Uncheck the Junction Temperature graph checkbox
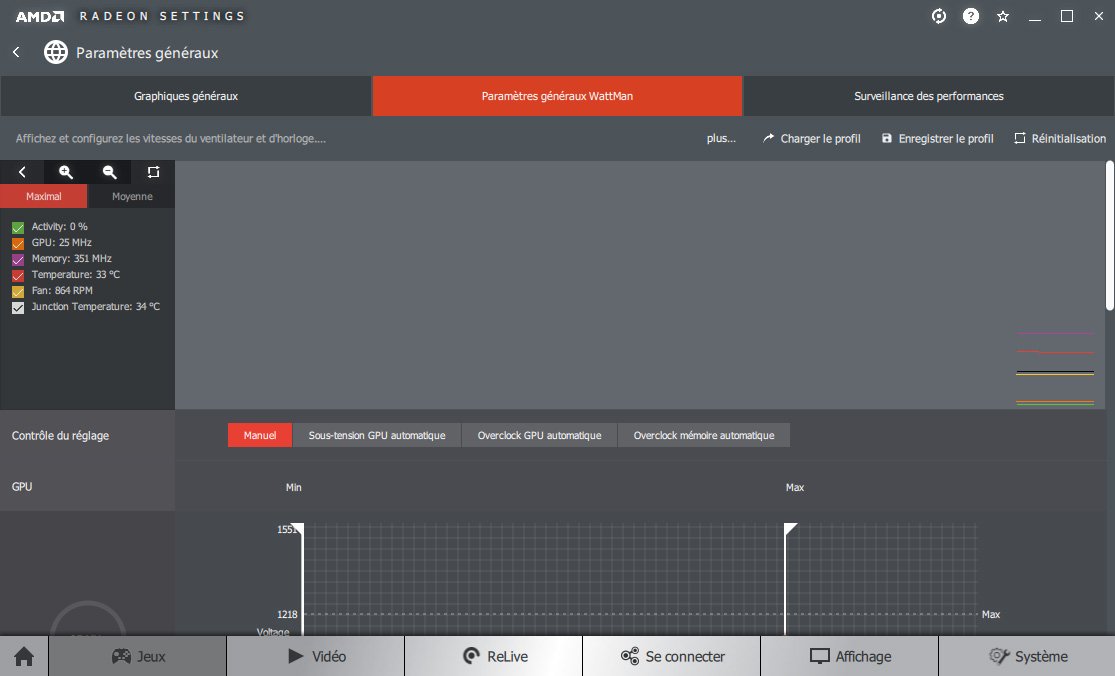 point(18,308)
